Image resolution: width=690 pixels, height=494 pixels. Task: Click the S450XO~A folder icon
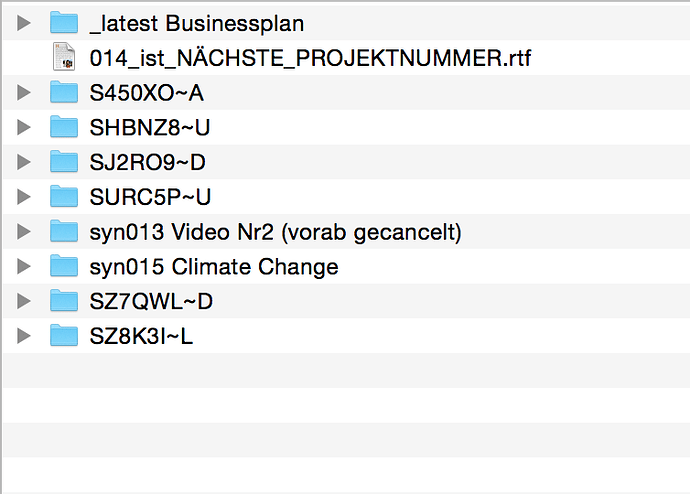[64, 93]
